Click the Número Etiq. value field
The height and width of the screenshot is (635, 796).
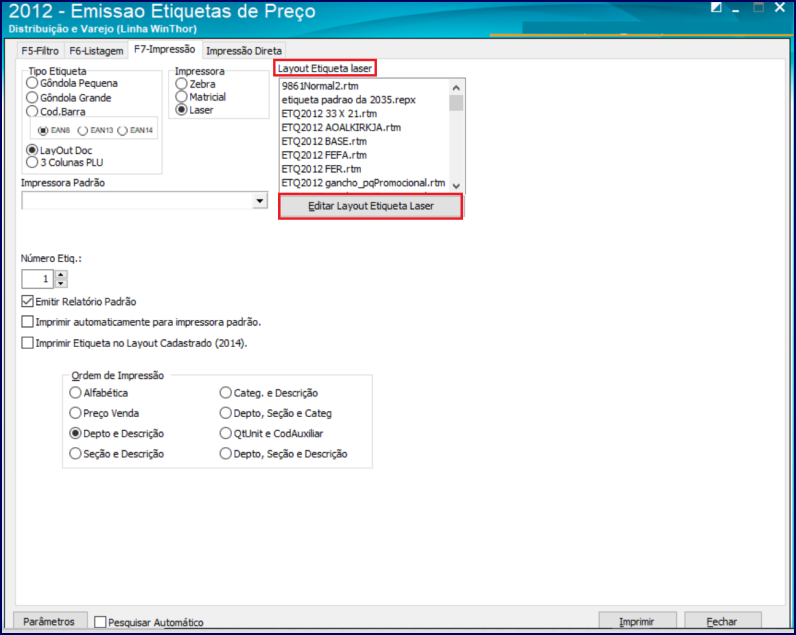point(37,279)
